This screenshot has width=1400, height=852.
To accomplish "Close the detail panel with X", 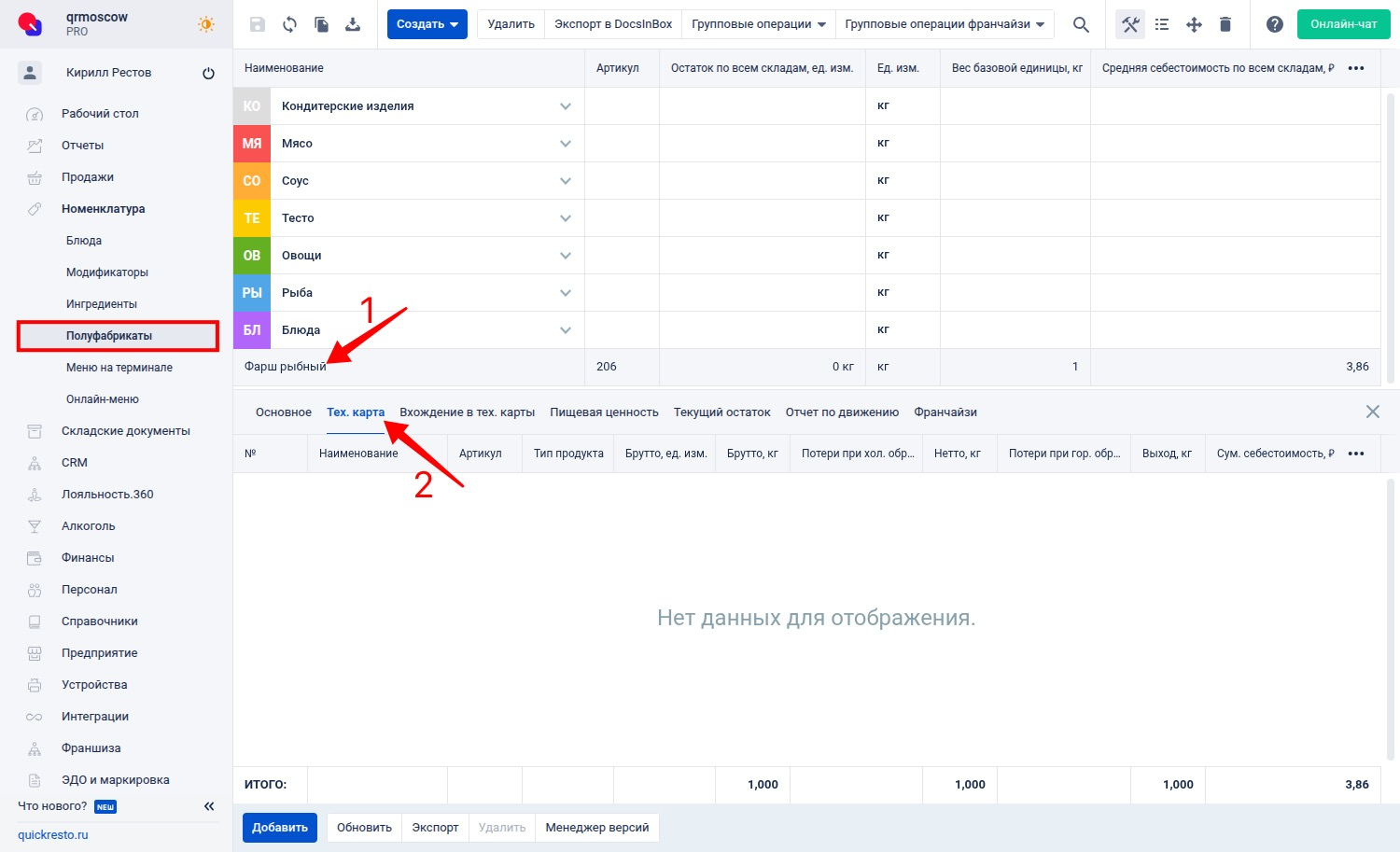I will (x=1372, y=412).
